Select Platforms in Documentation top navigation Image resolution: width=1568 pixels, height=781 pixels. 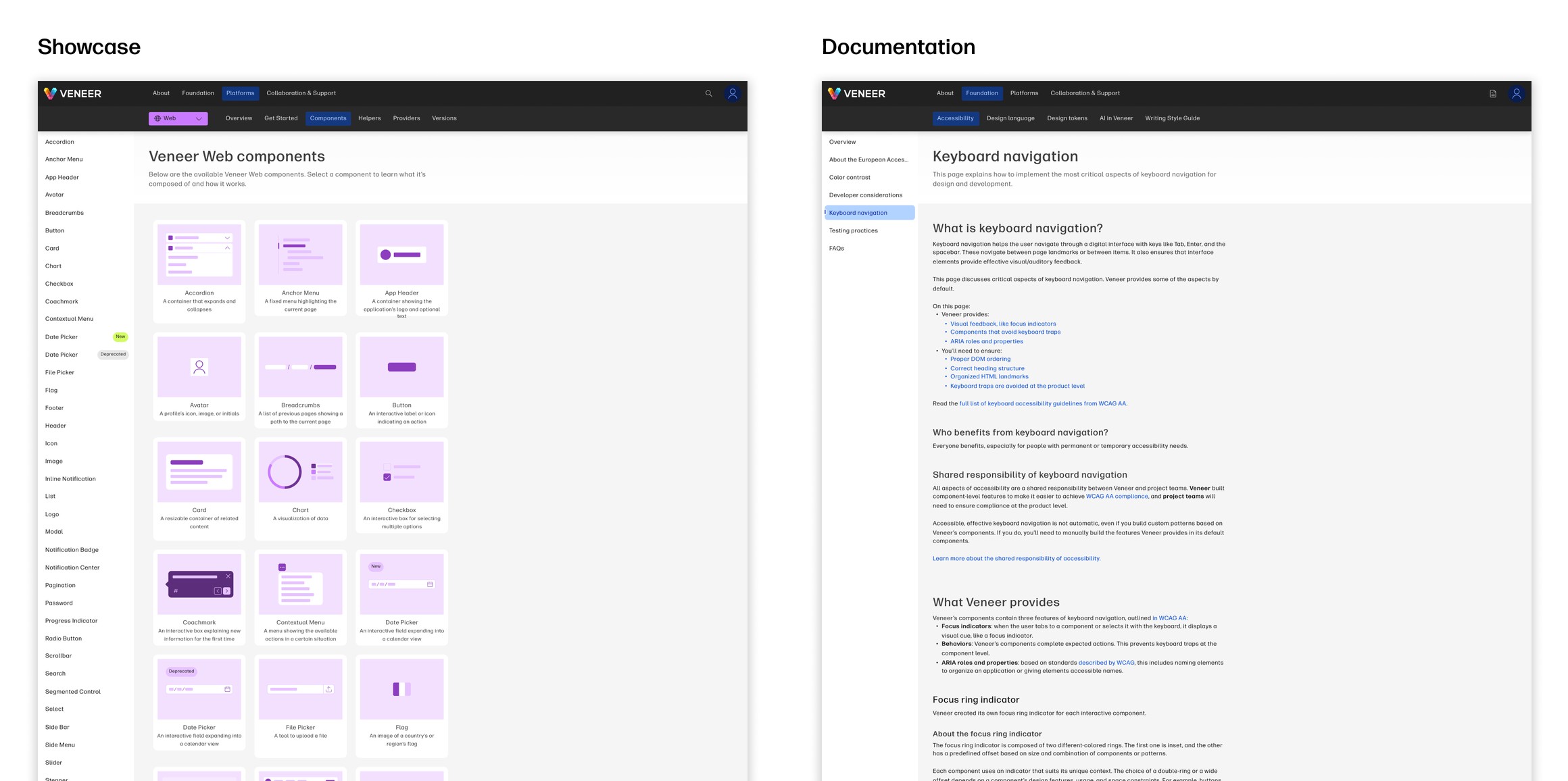click(1024, 93)
